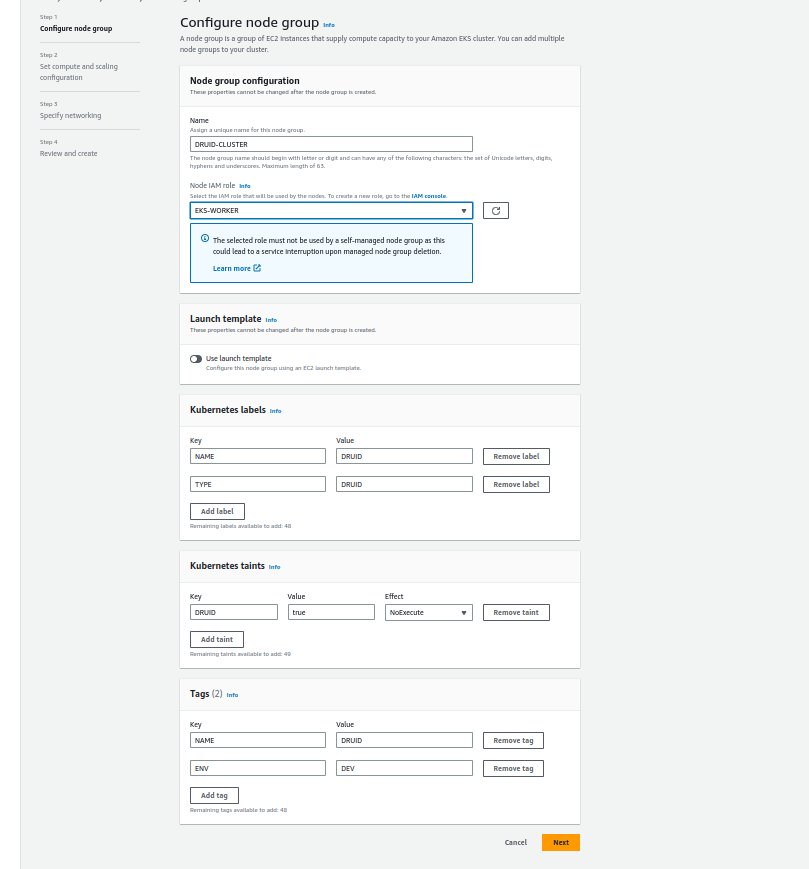The width and height of the screenshot is (809, 869).
Task: Click the node group Name input field
Action: point(330,144)
